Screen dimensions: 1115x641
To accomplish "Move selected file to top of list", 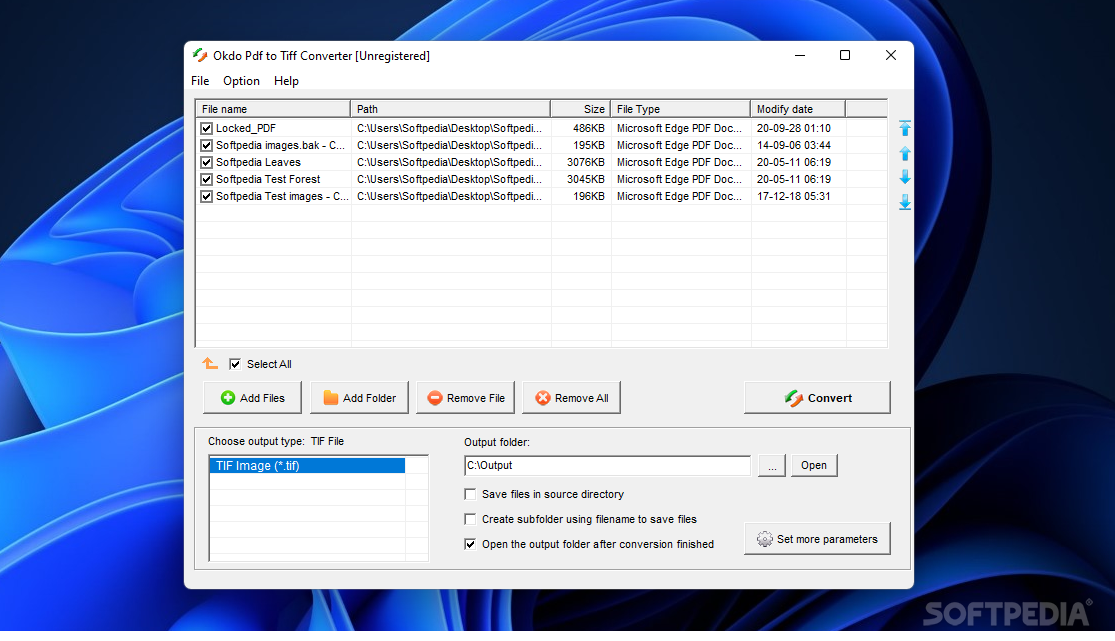I will [x=905, y=128].
